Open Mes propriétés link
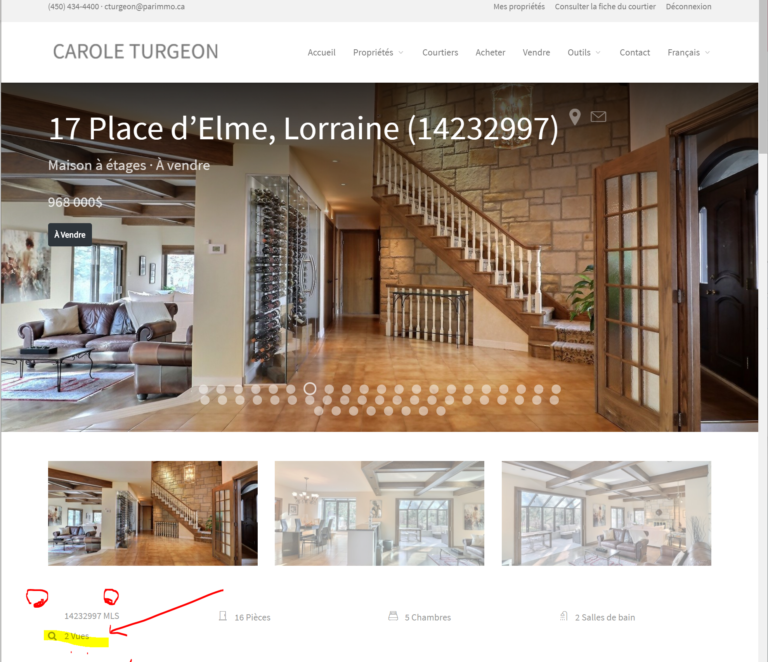Screen dimensions: 768x662 (519, 7)
